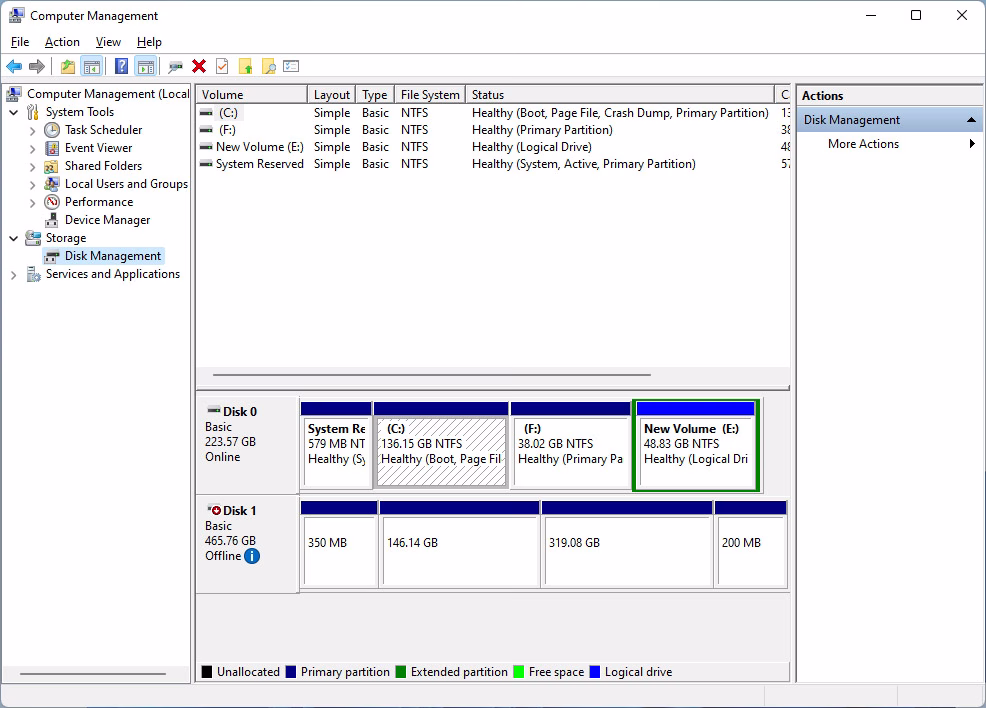Click the volume list horizontal scrollbar
This screenshot has width=986, height=708.
tap(431, 375)
